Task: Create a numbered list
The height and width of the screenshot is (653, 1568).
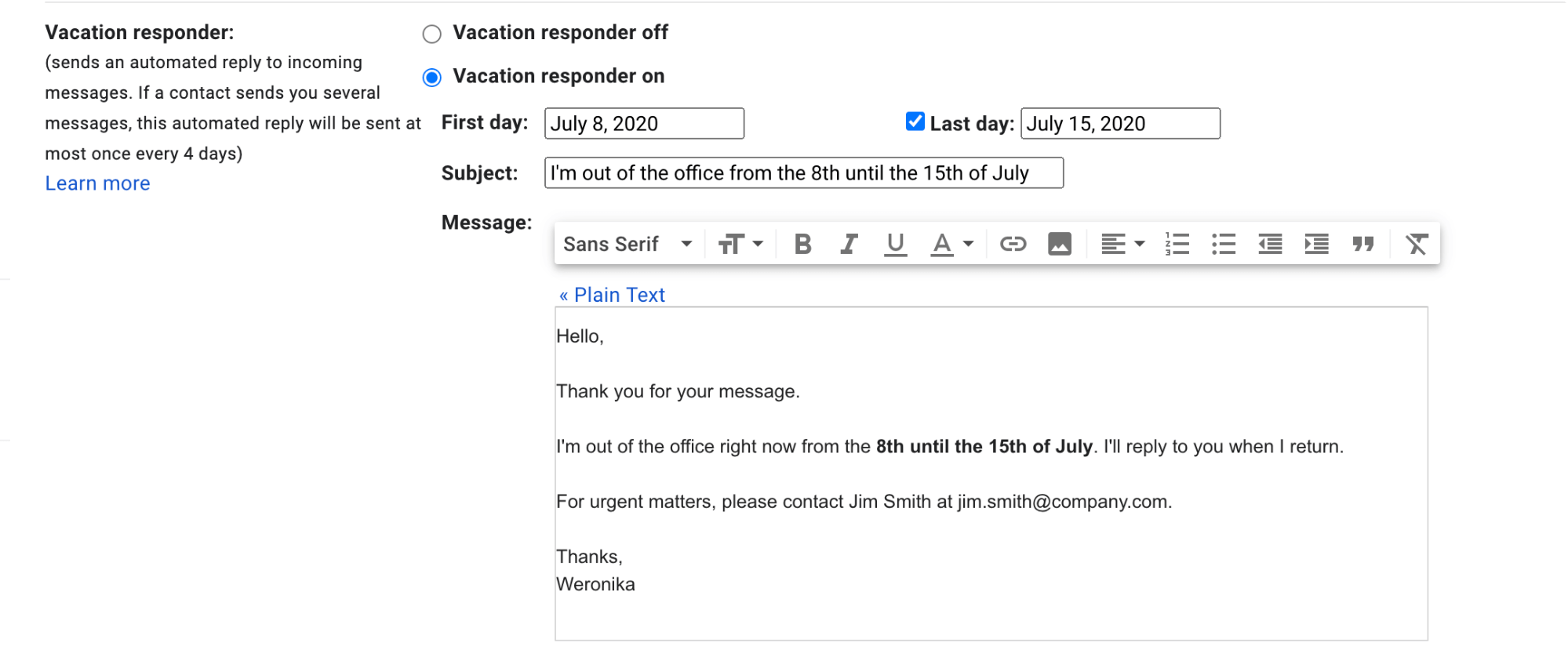Action: [1177, 244]
